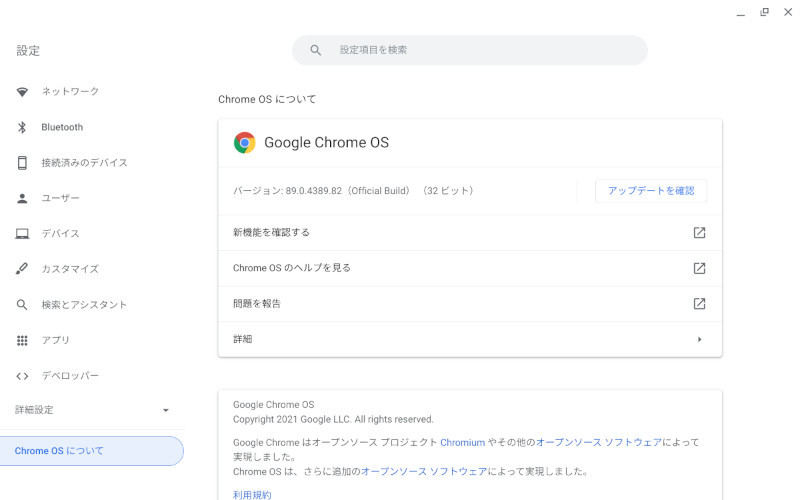The image size is (800, 500).
Task: Click the apps grid icon for アプリ
Action: click(x=22, y=340)
